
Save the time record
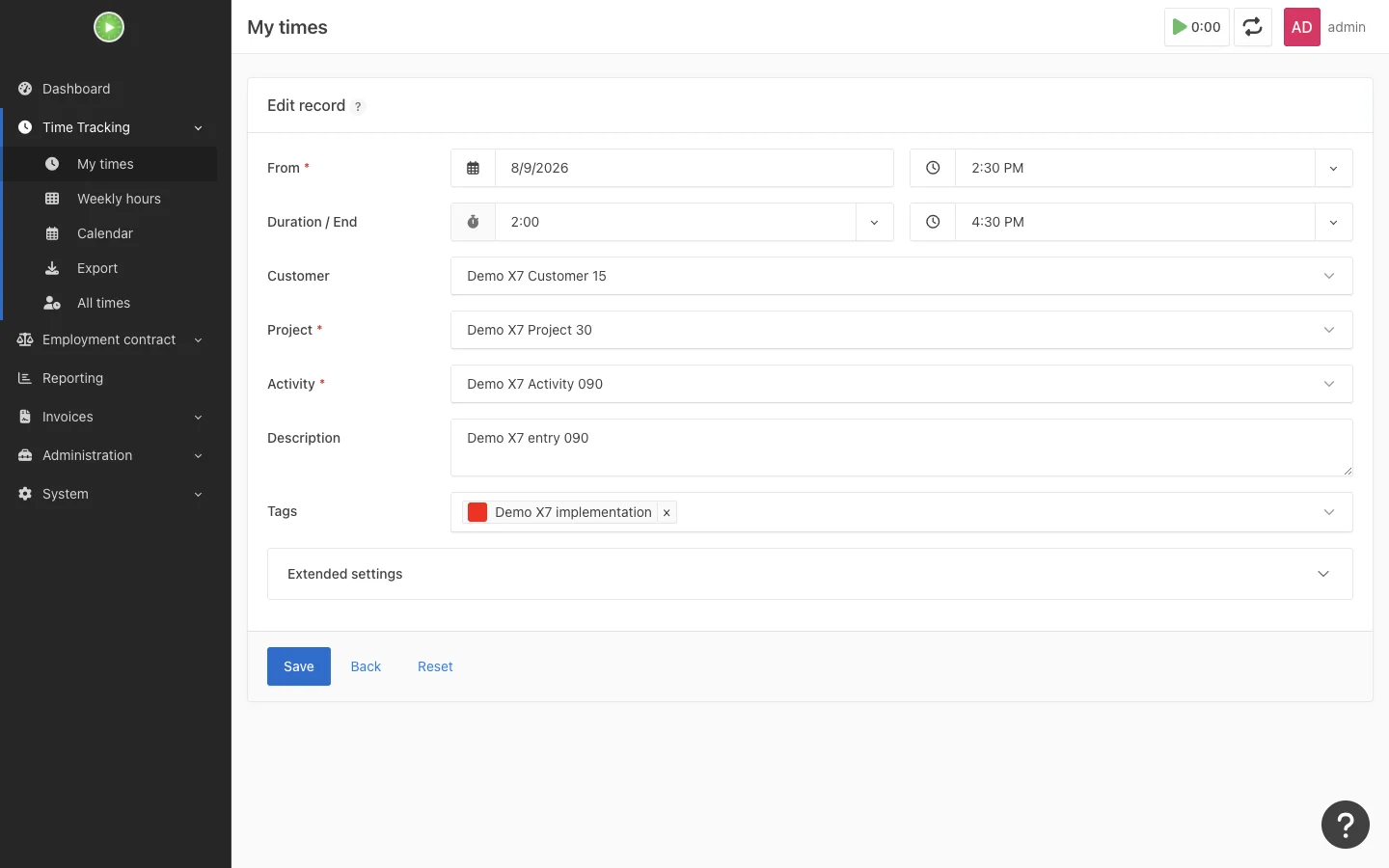[299, 666]
